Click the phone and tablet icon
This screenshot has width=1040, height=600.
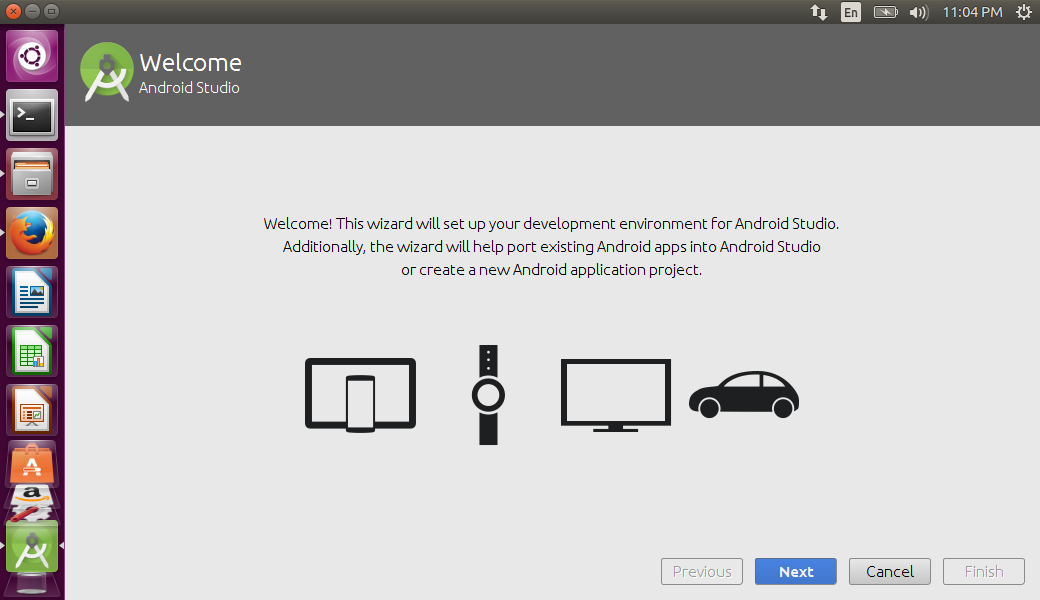[x=360, y=395]
